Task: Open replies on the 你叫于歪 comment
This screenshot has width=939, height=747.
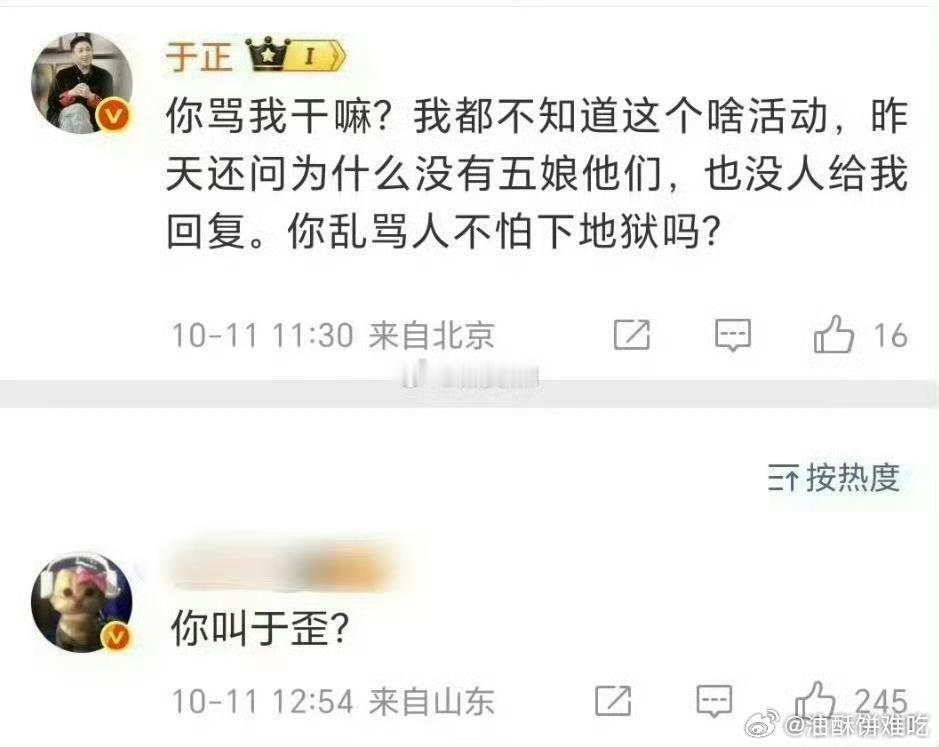Action: click(x=714, y=700)
